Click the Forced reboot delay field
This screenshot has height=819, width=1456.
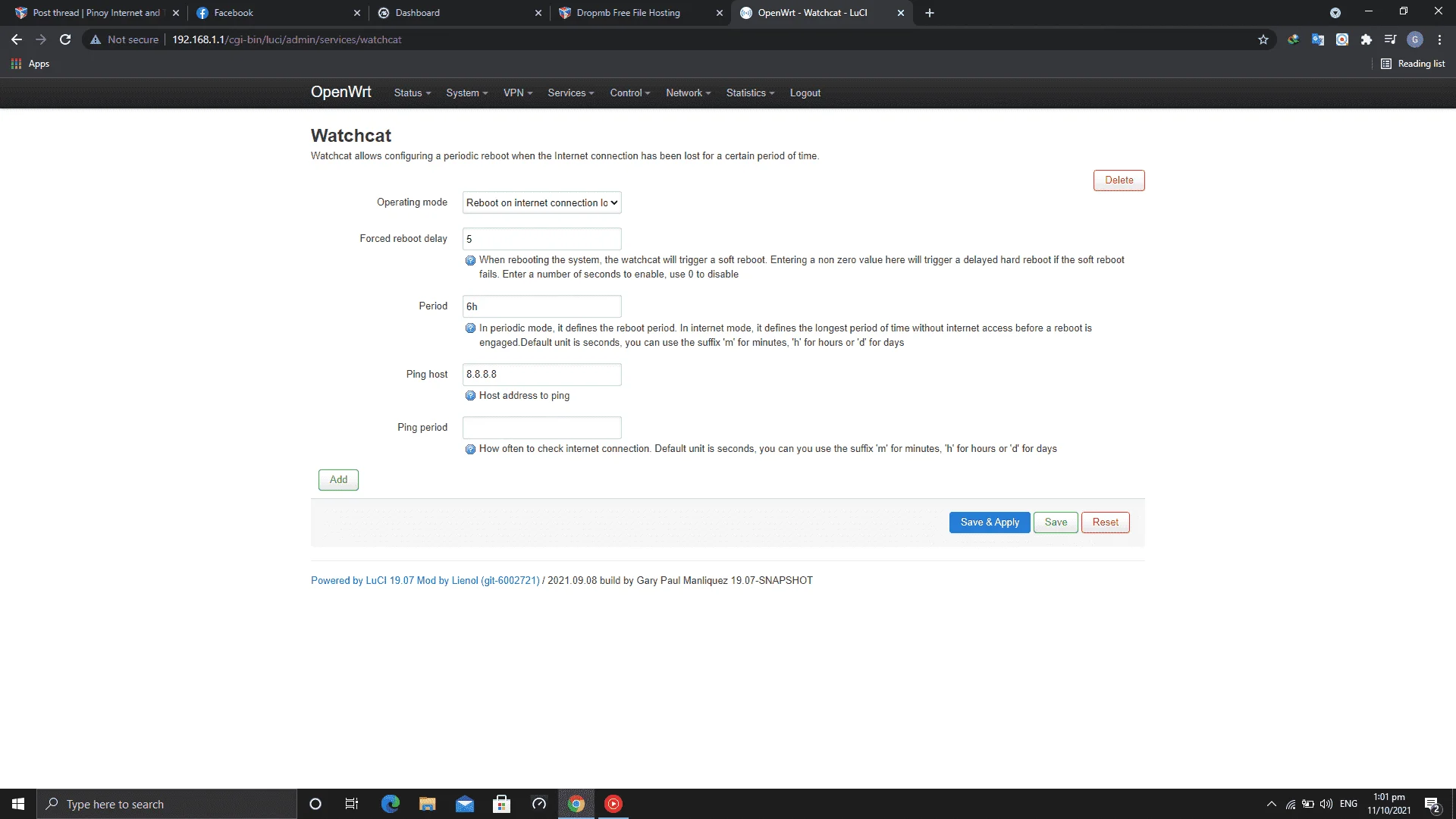542,240
